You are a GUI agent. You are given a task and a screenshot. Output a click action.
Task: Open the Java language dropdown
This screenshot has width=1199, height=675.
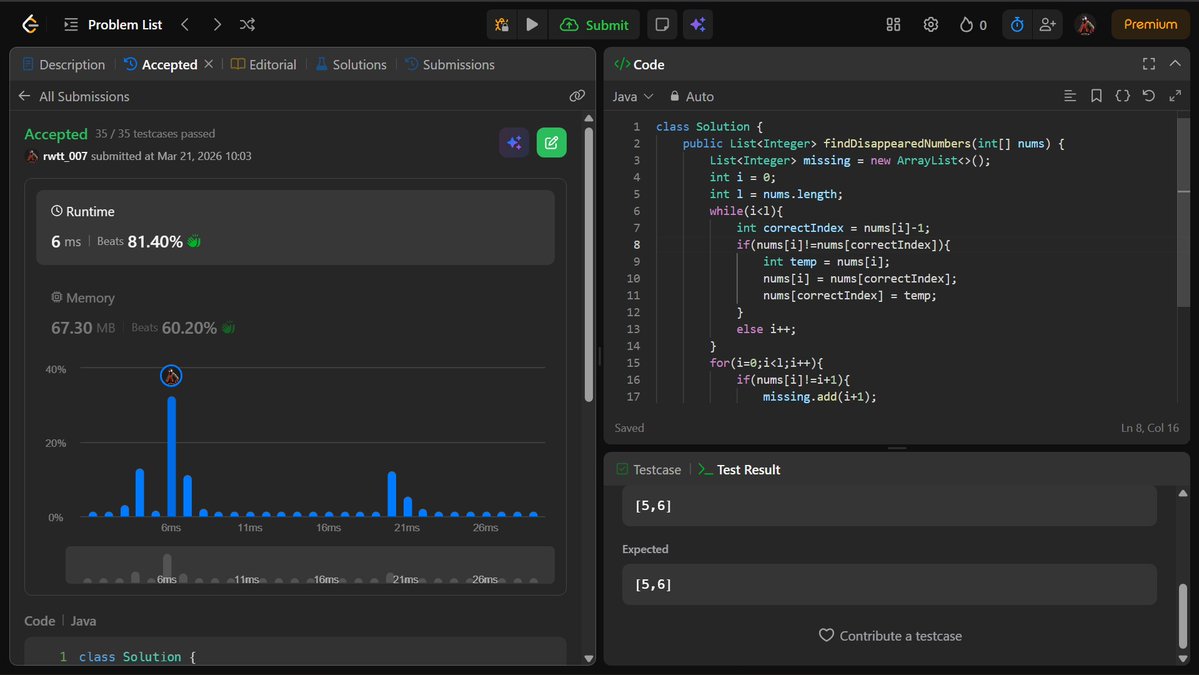633,96
